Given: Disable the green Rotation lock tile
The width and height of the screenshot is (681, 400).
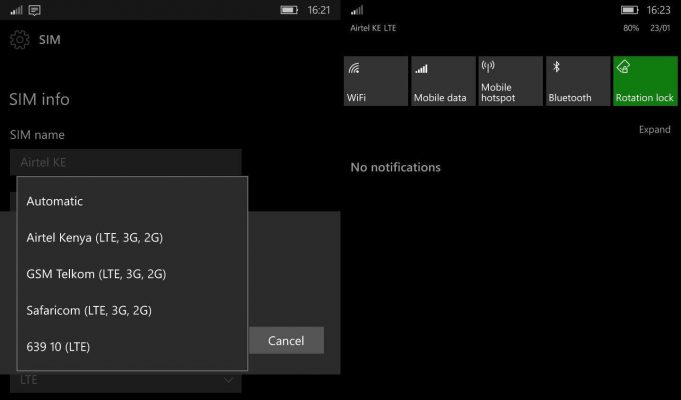Looking at the screenshot, I should coord(645,81).
